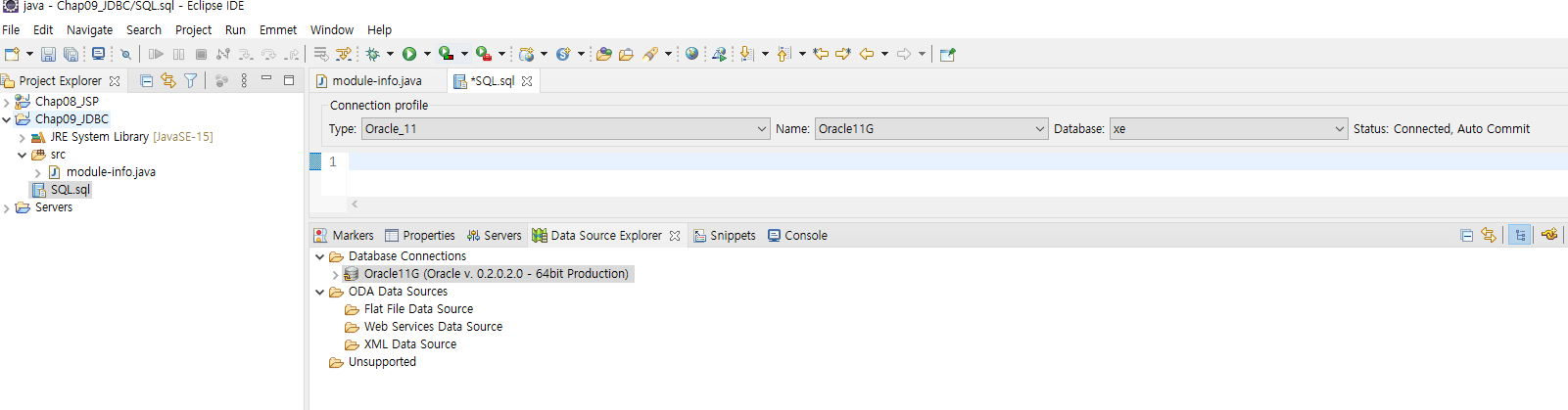Click the New wizard icon in toolbar
1568x410 pixels.
[x=12, y=54]
